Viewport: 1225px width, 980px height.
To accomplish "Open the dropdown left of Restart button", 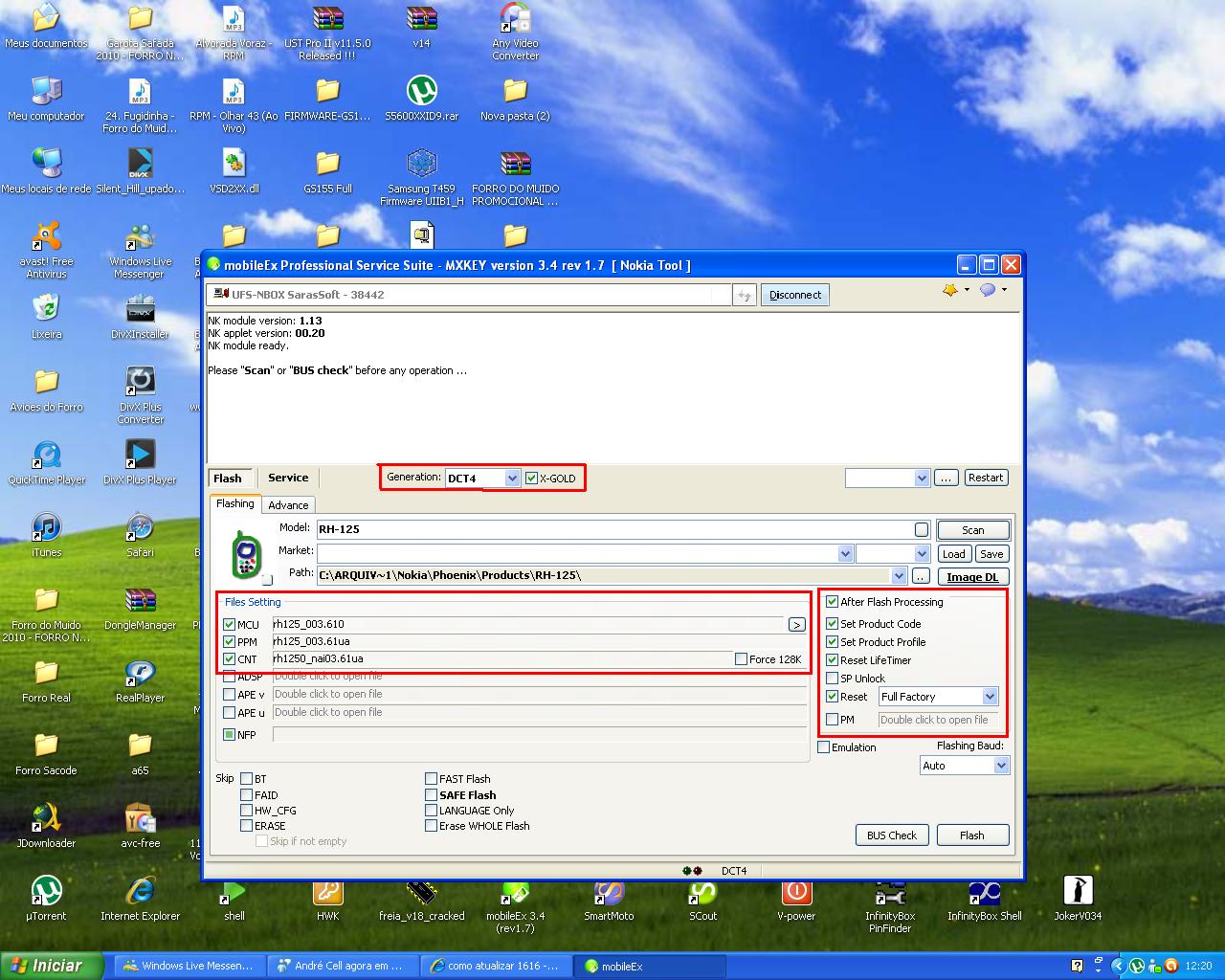I will tap(922, 478).
